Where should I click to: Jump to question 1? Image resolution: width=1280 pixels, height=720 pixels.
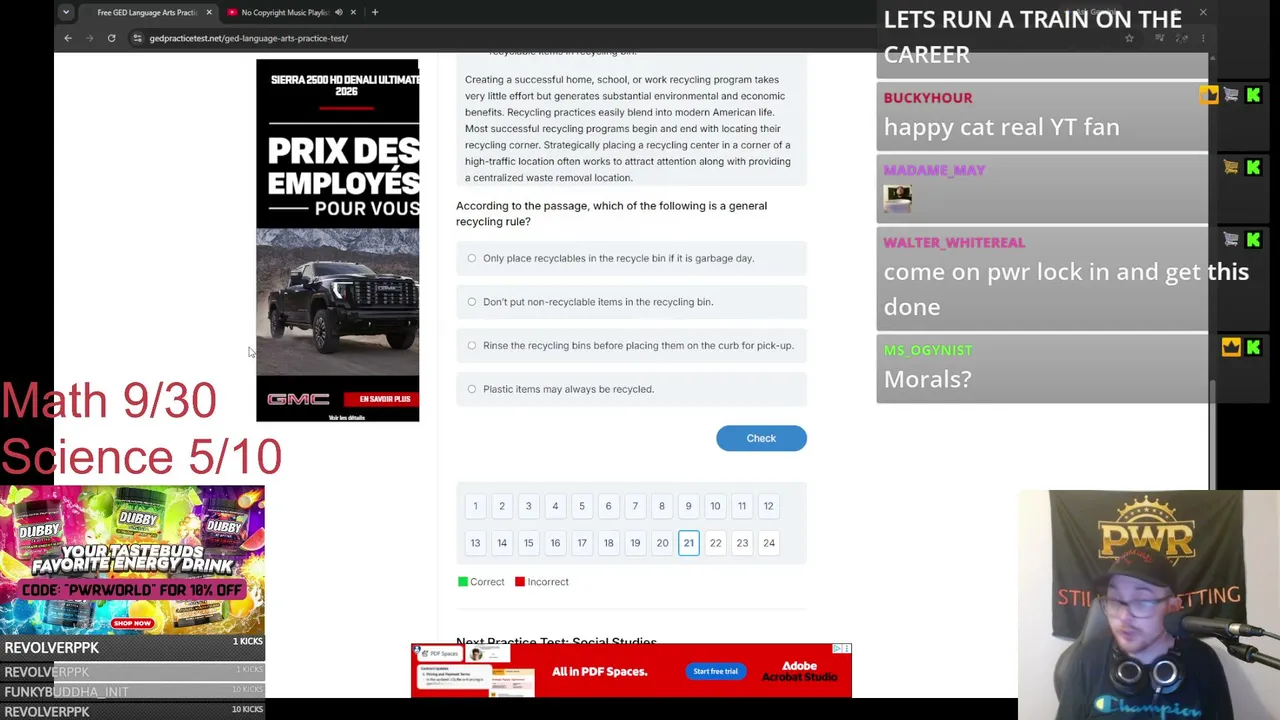[x=475, y=506]
